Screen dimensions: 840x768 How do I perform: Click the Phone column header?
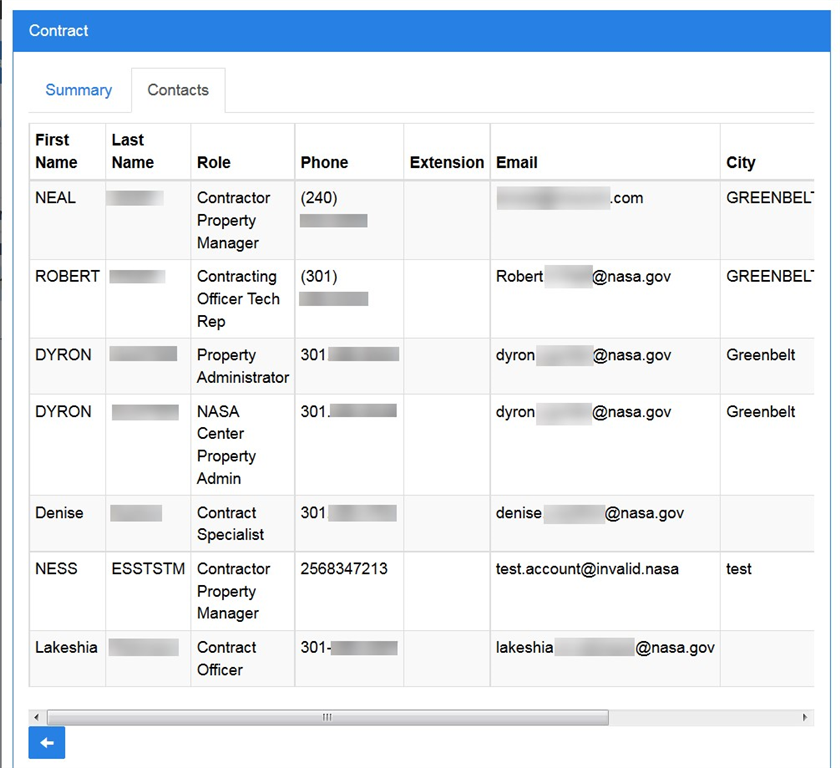point(324,162)
